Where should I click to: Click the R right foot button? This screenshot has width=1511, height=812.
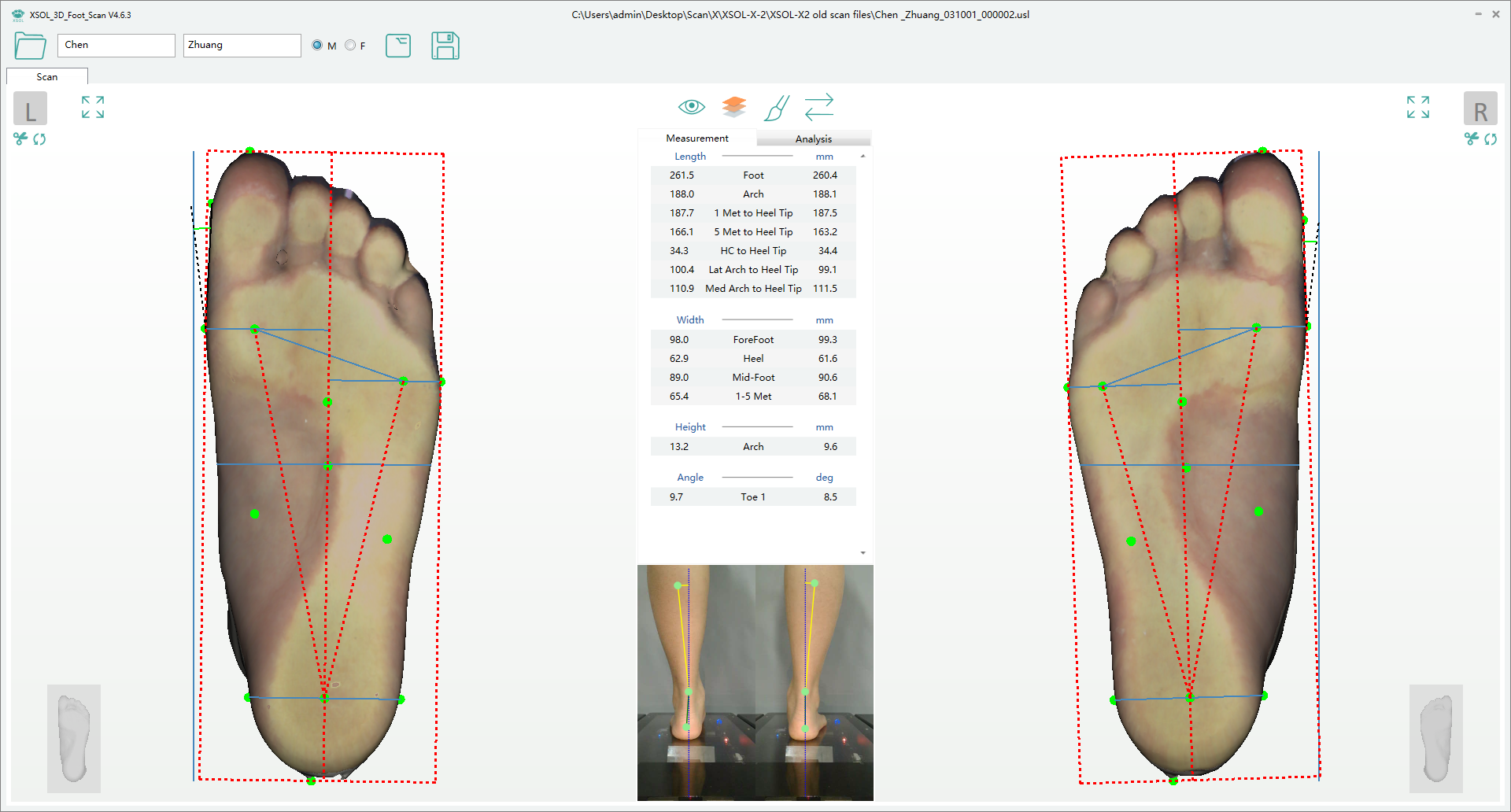point(1480,109)
